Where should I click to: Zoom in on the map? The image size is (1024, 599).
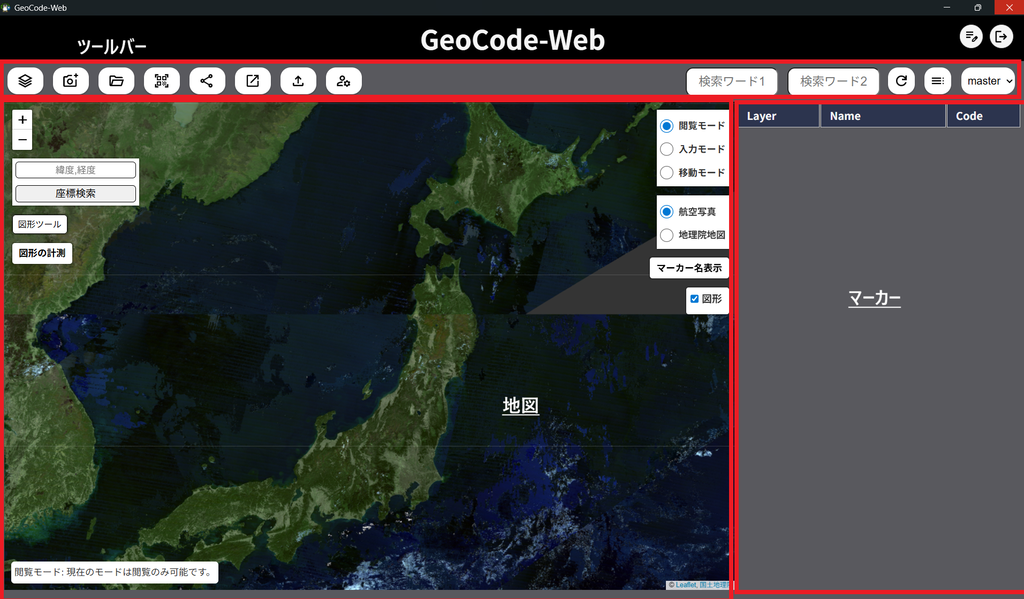(x=22, y=120)
